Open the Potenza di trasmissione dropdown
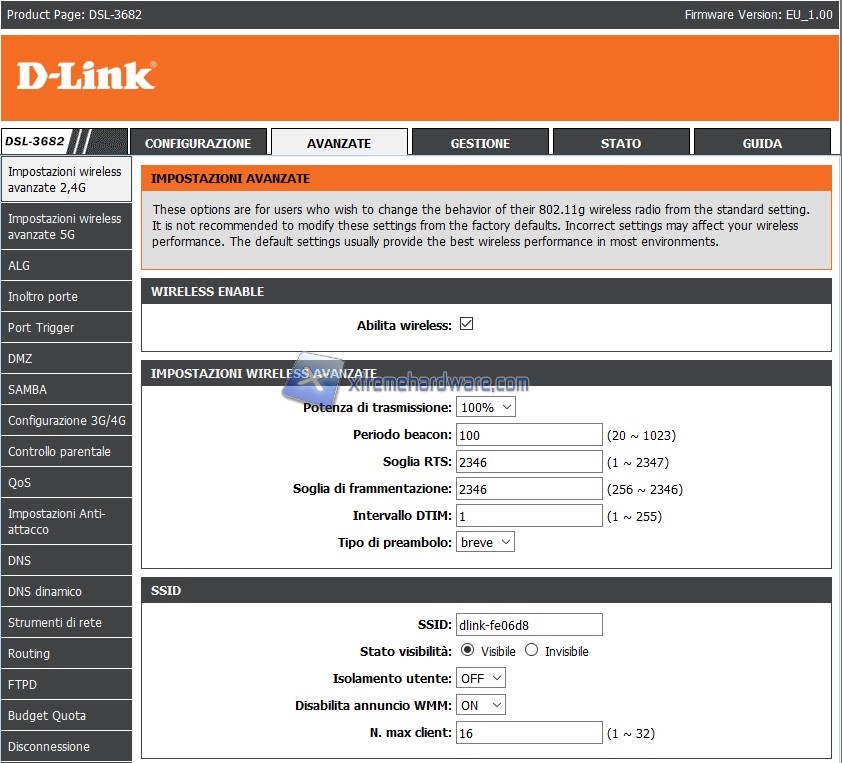This screenshot has height=763, width=842. click(x=486, y=407)
